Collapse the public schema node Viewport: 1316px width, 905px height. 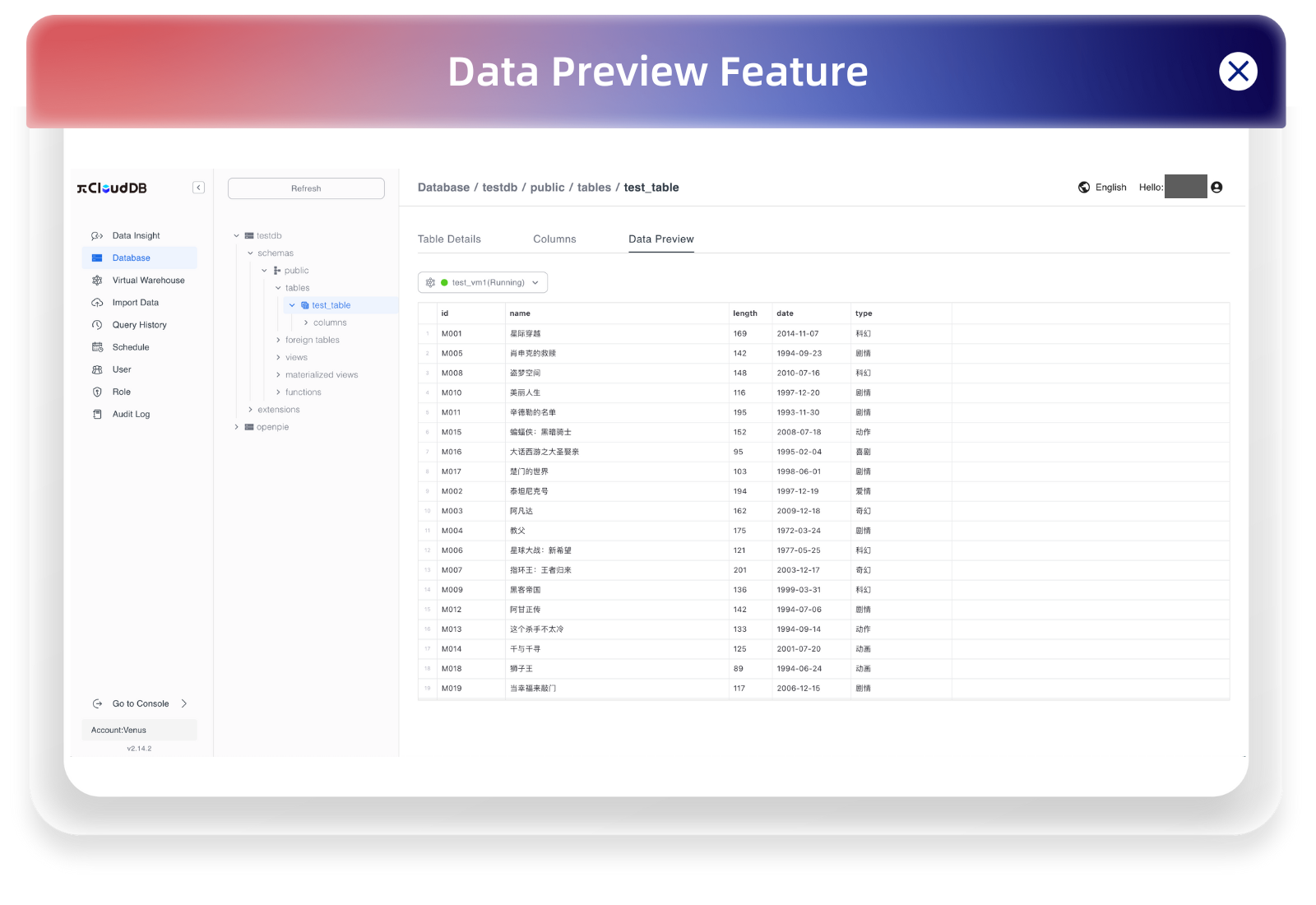click(x=264, y=271)
